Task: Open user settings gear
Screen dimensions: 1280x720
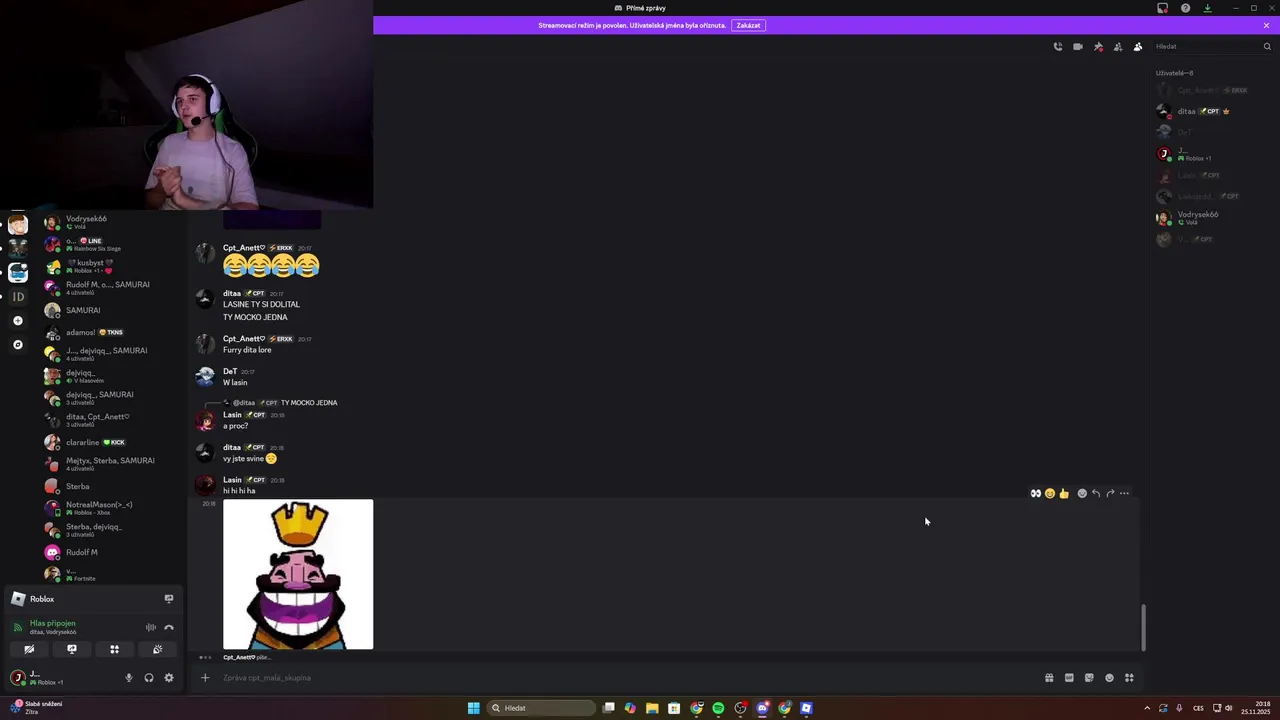Action: (x=169, y=678)
